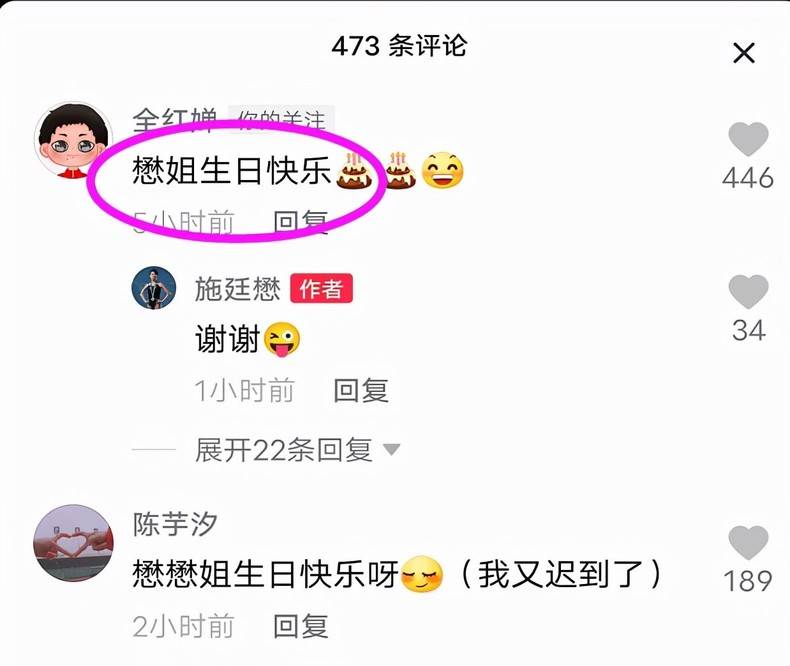
Task: Tap the laughing emoji in 全红婵's comment
Action: 442,170
